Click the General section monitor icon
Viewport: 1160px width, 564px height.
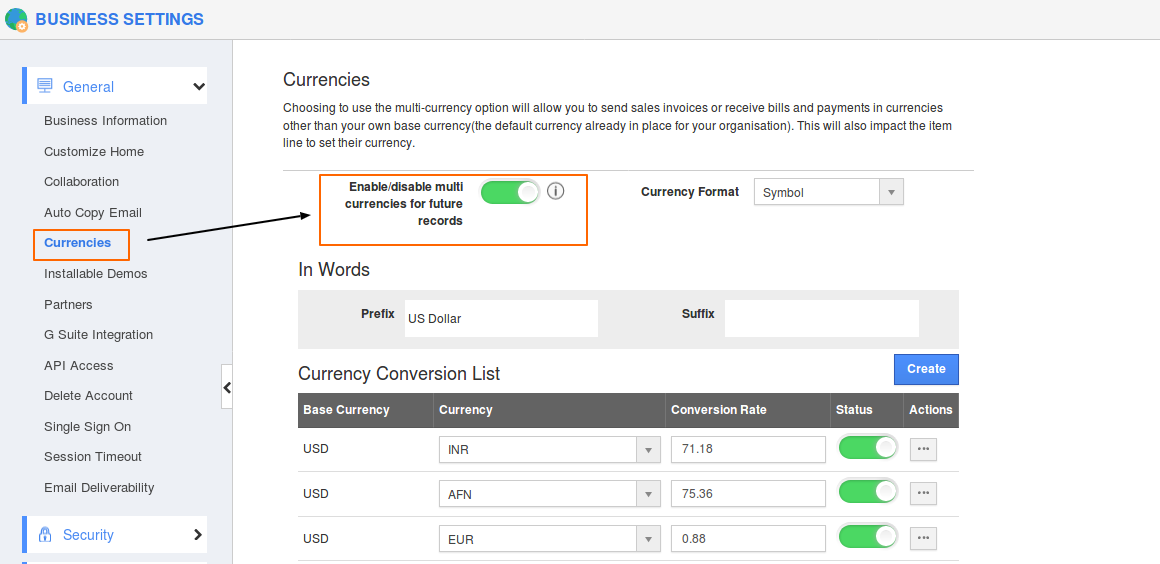45,86
